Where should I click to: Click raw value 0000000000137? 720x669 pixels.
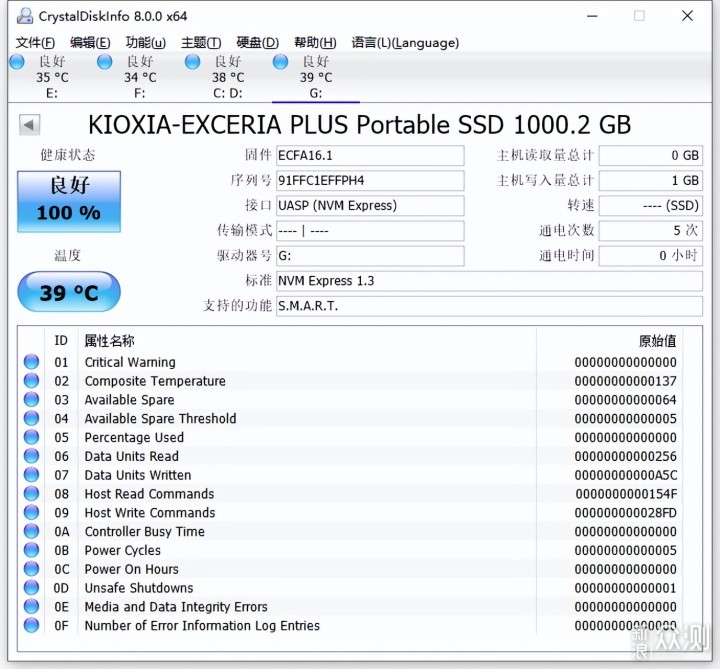point(625,381)
